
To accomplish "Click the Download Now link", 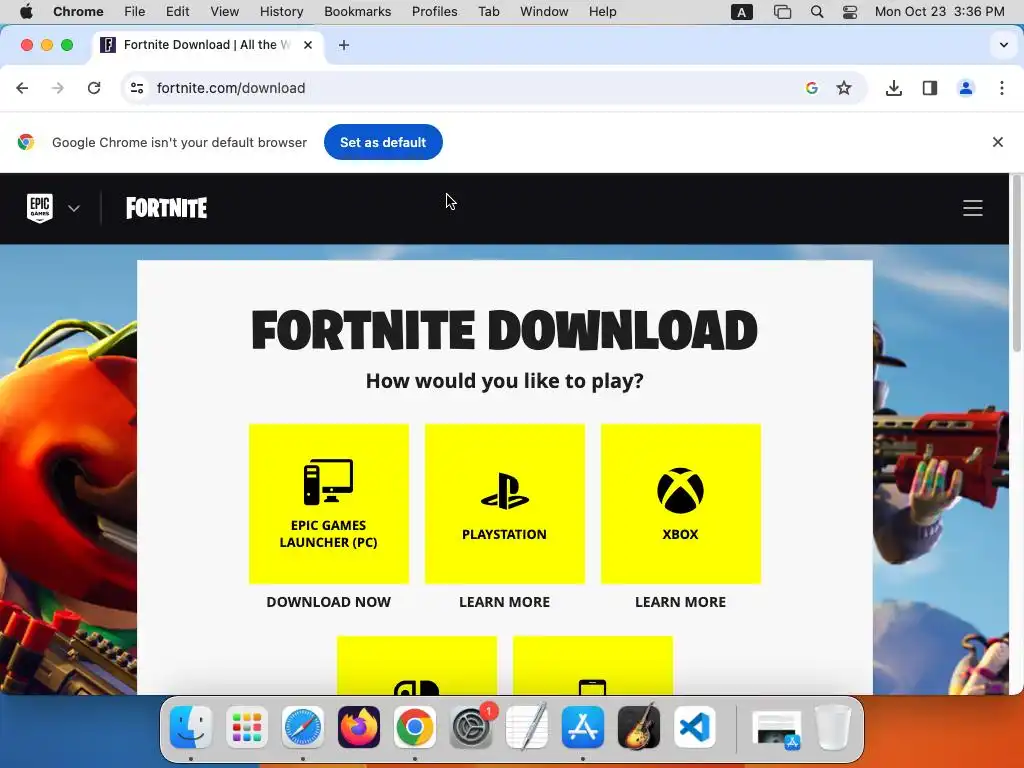I will coord(328,602).
